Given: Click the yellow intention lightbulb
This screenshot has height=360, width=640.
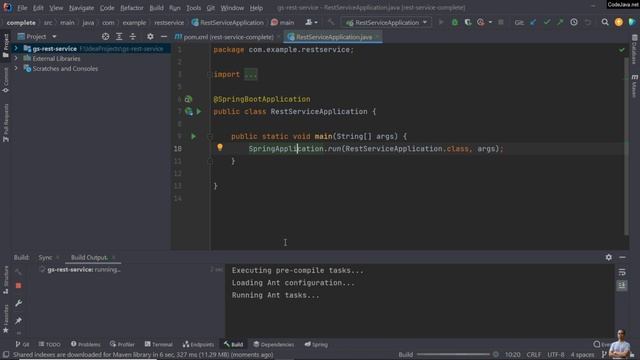Looking at the screenshot, I should pyautogui.click(x=220, y=148).
